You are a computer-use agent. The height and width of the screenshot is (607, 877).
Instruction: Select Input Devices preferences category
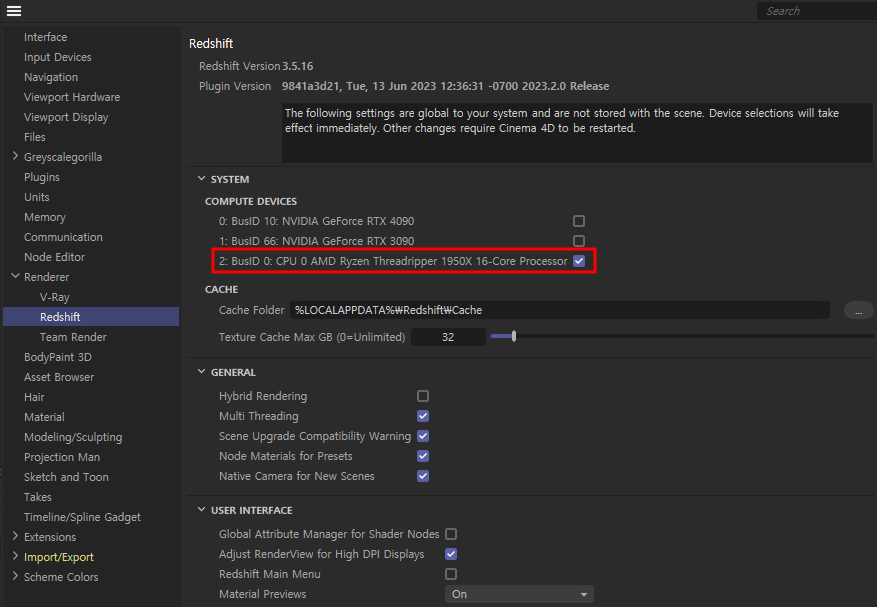[58, 57]
